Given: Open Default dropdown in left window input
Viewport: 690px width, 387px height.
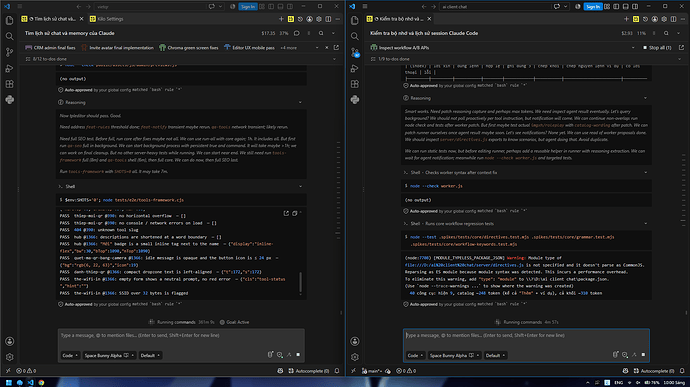Looking at the screenshot, I should click(150, 355).
